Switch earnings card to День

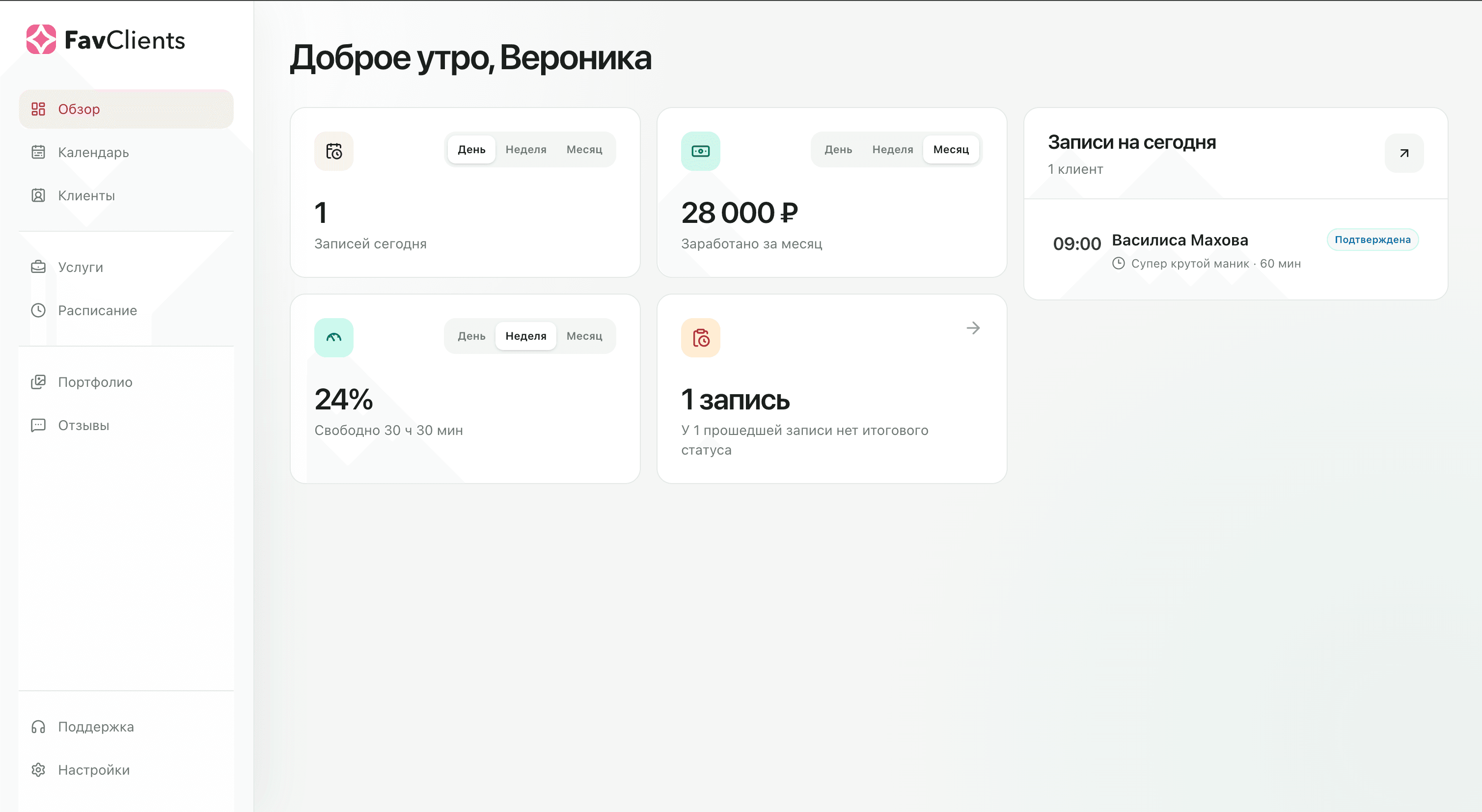click(x=838, y=150)
